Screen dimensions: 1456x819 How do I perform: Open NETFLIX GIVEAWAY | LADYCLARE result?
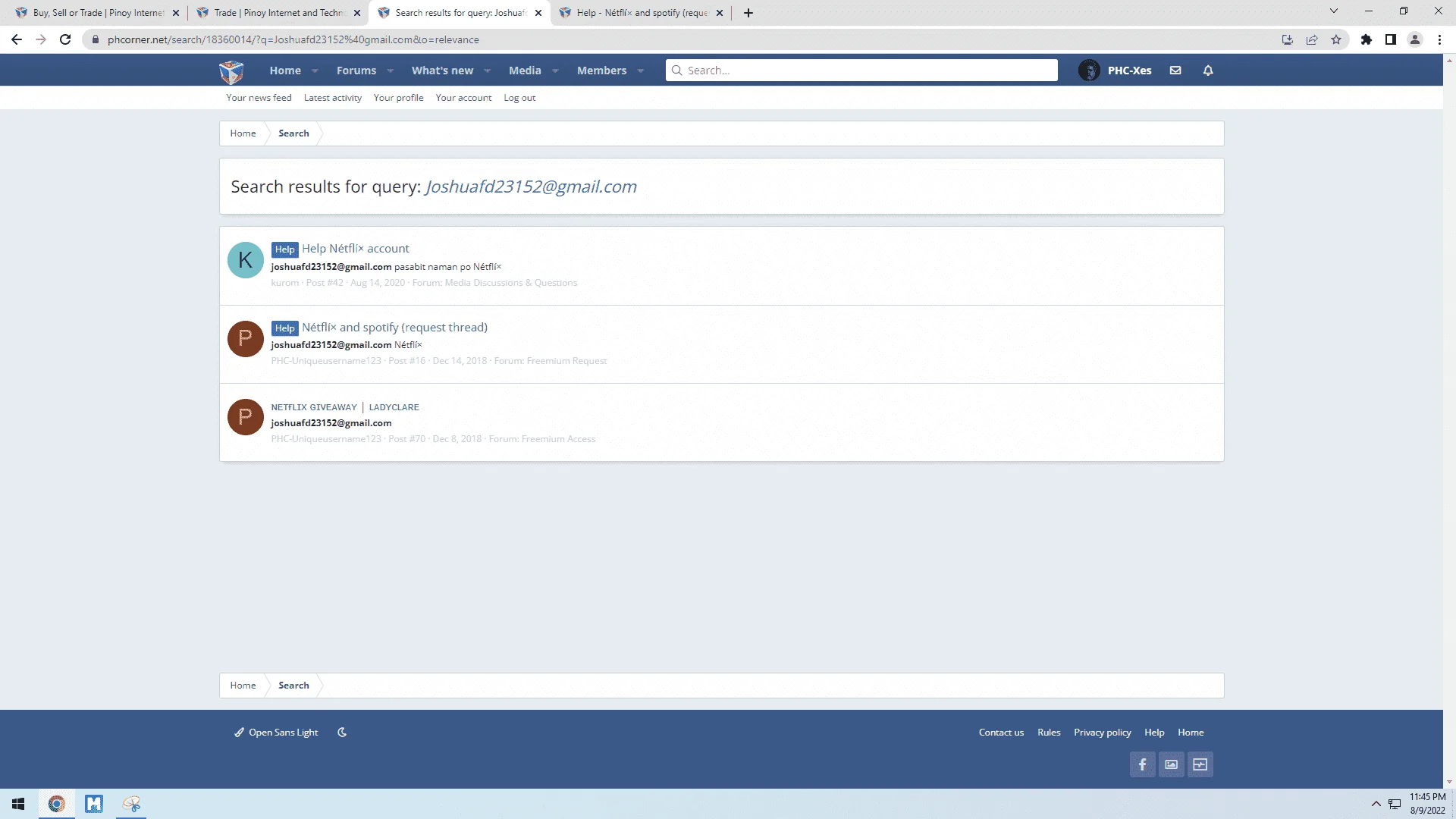pos(345,407)
